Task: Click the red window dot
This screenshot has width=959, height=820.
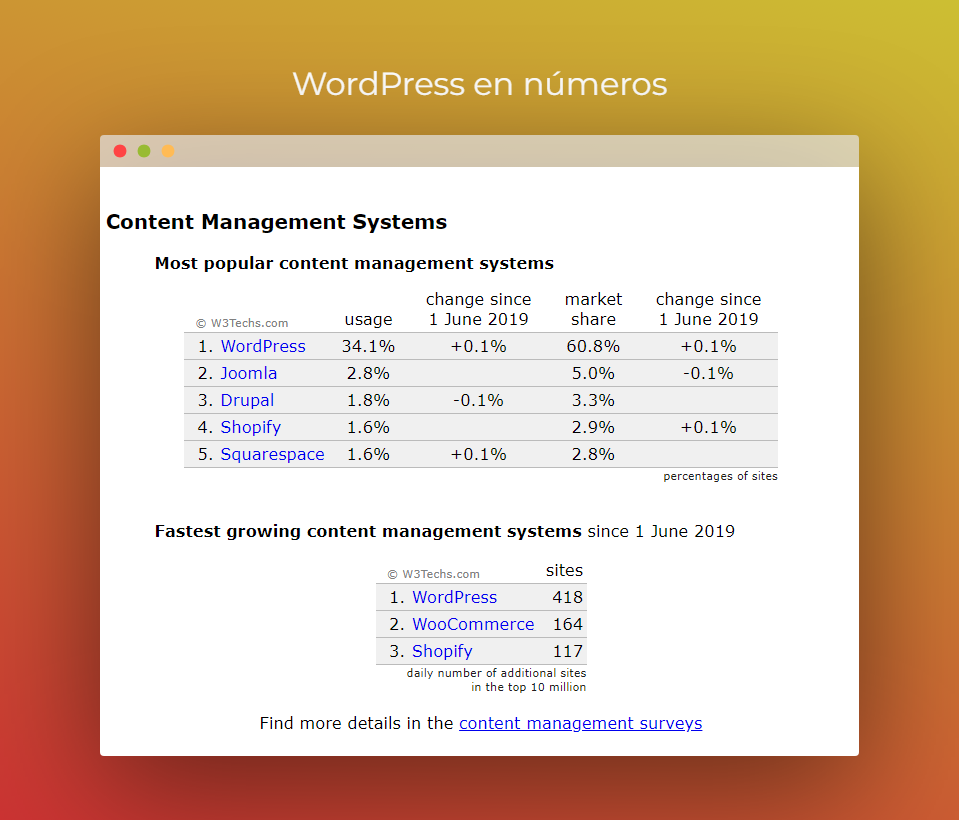Action: pyautogui.click(x=120, y=151)
